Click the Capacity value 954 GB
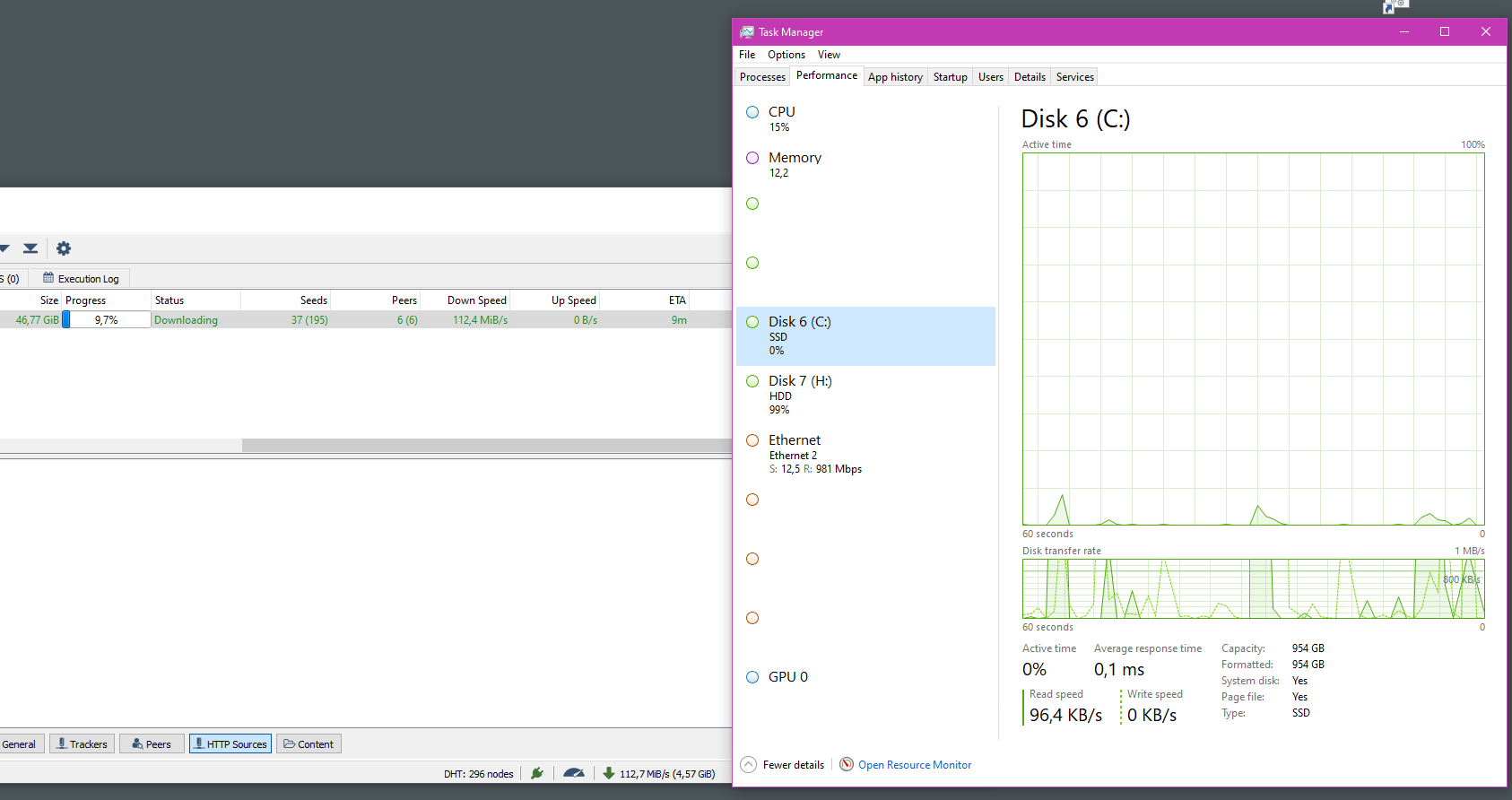This screenshot has height=800, width=1512. pyautogui.click(x=1308, y=648)
